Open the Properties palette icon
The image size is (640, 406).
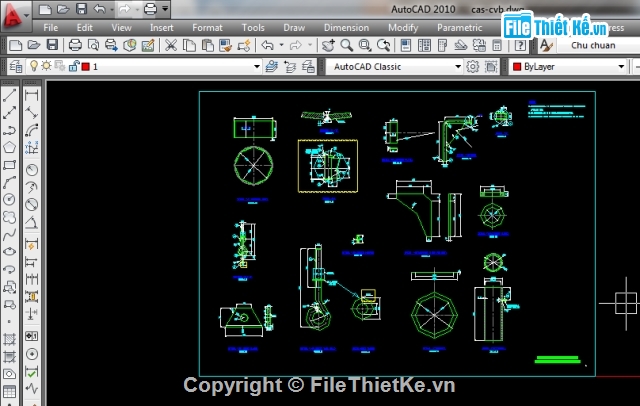point(406,45)
